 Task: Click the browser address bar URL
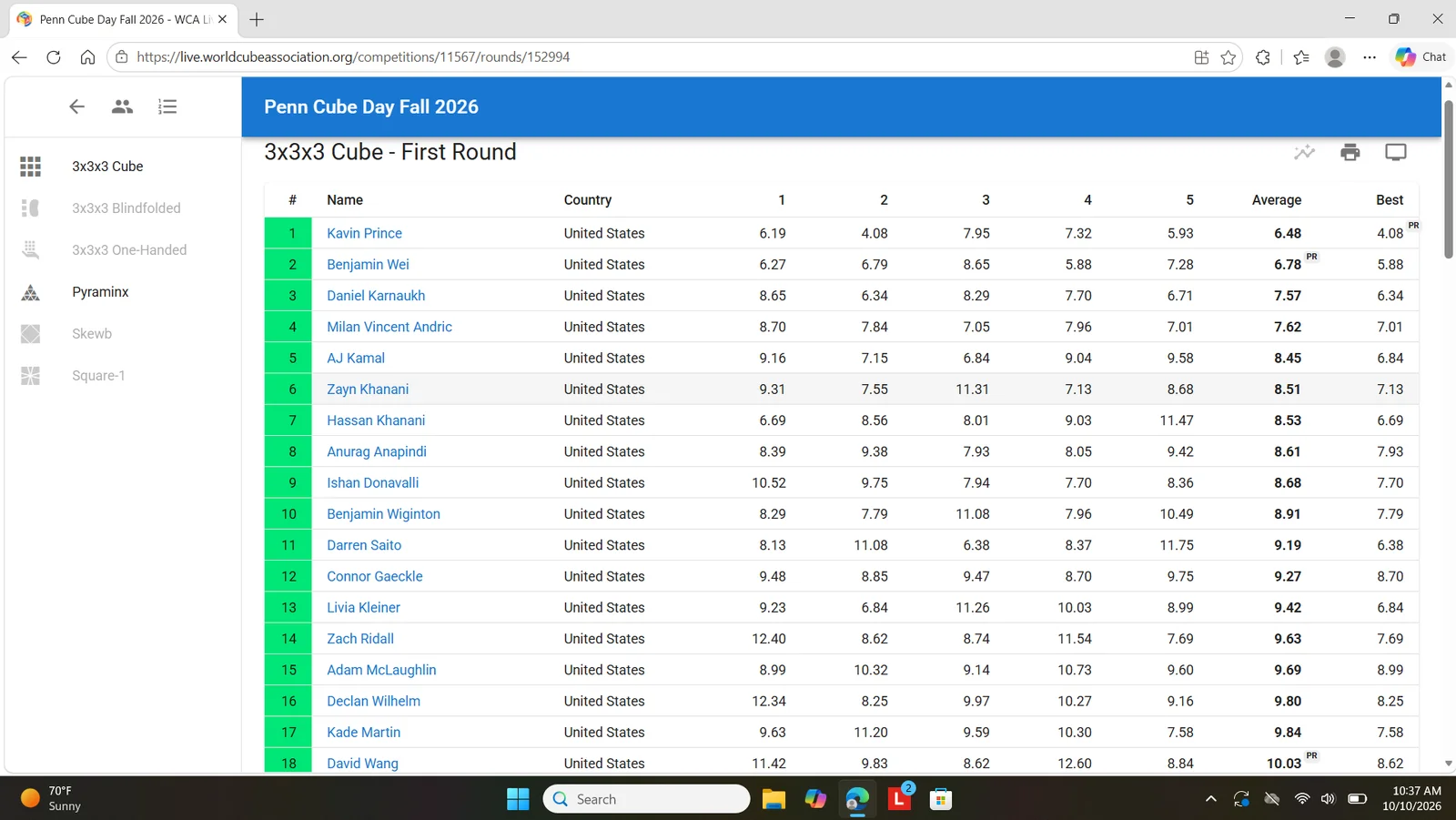click(x=353, y=57)
